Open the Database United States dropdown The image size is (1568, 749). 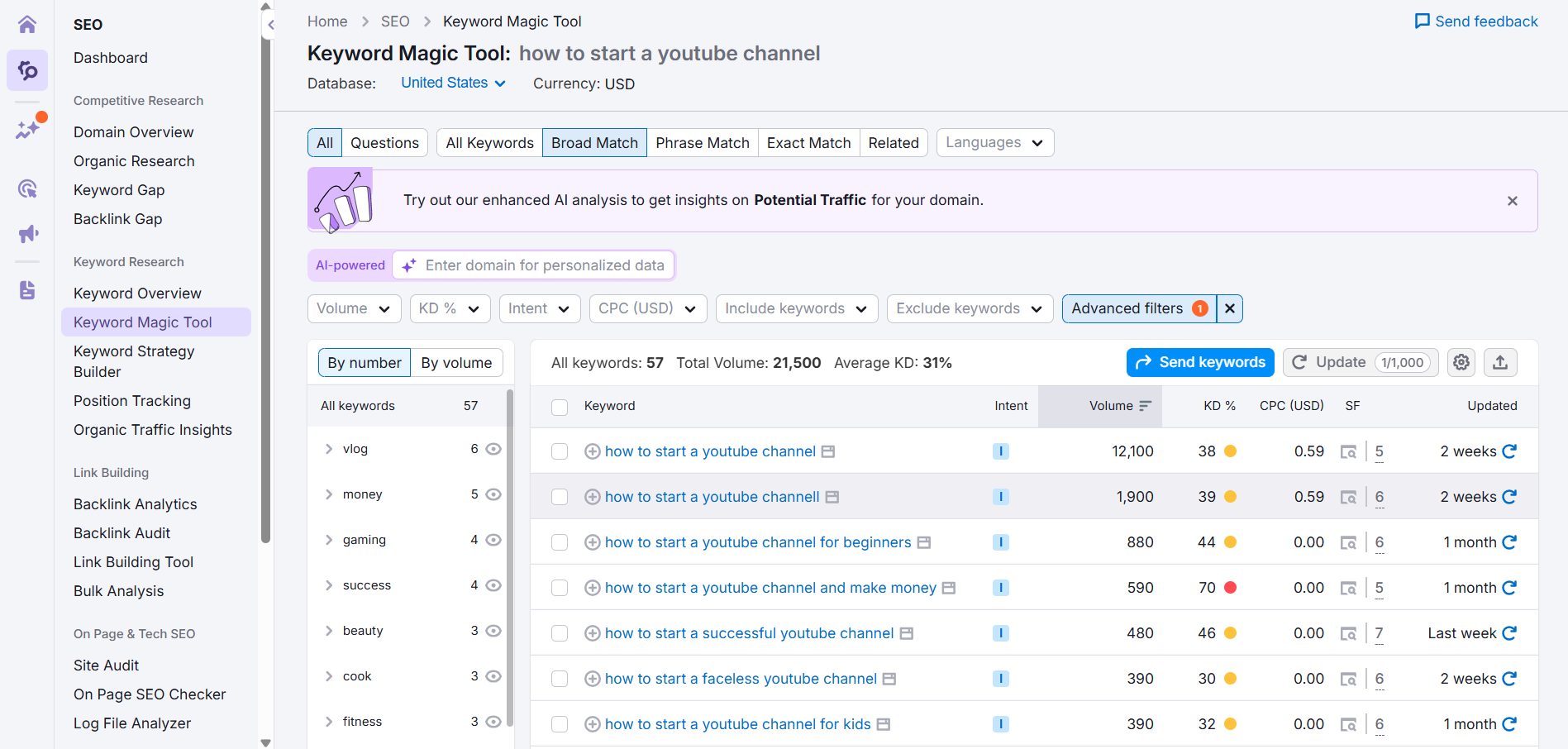(x=453, y=83)
